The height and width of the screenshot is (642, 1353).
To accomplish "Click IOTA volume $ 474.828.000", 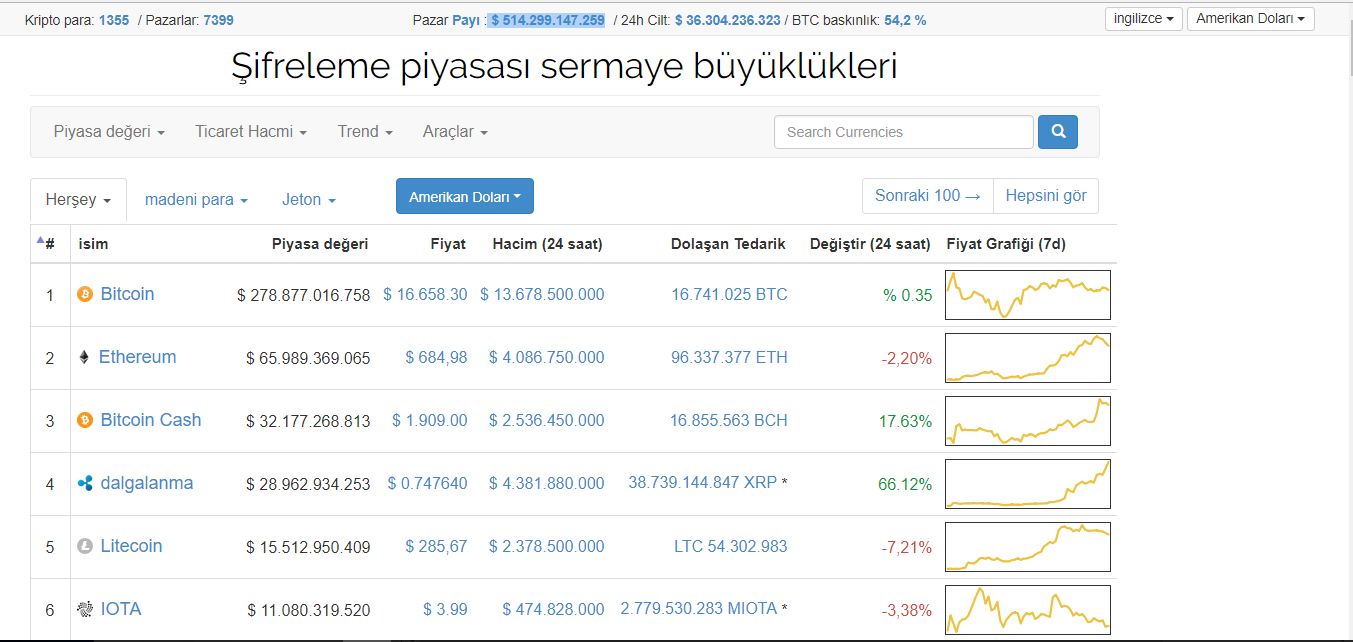I will 553,609.
